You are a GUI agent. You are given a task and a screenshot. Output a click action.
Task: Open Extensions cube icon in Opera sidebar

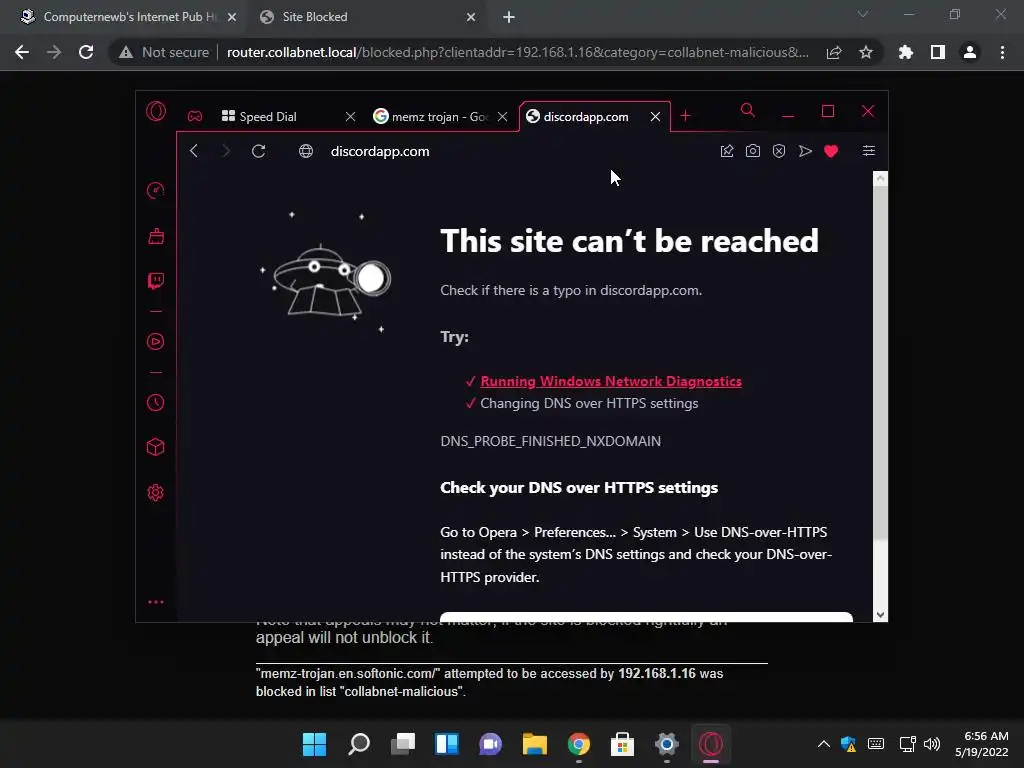pos(155,447)
